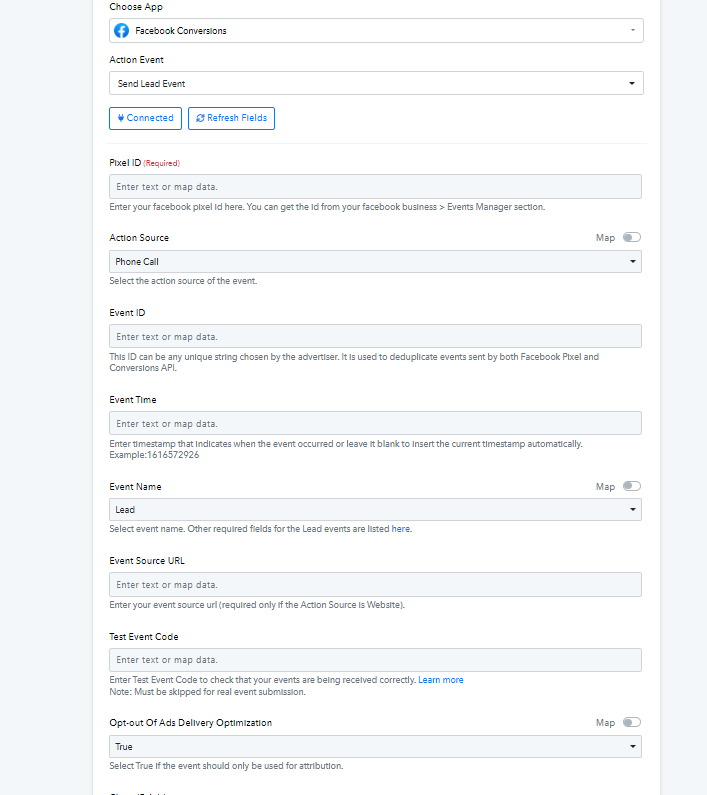Expand the Action Event dropdown
The height and width of the screenshot is (795, 707).
[375, 84]
